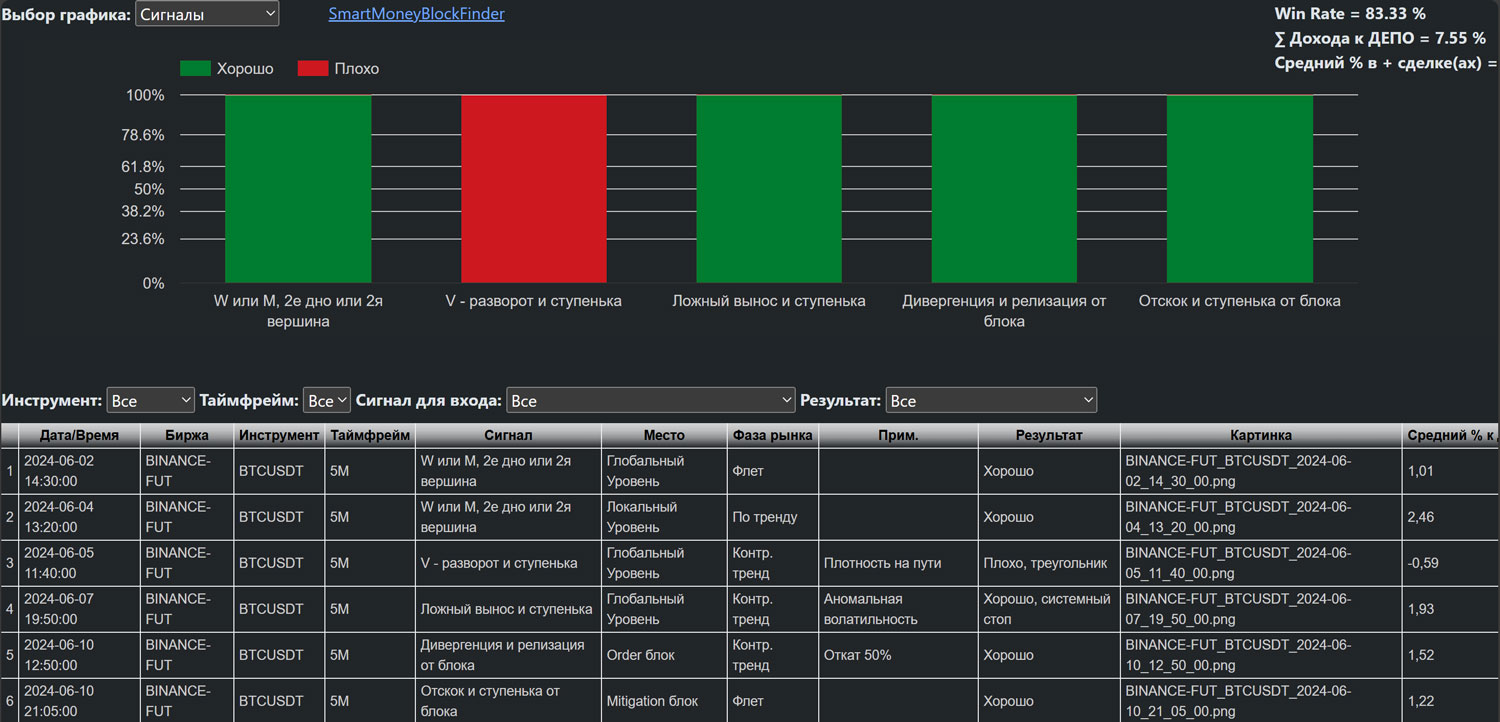Open the Результат filter dropdown
Viewport: 1500px width, 722px height.
point(991,400)
